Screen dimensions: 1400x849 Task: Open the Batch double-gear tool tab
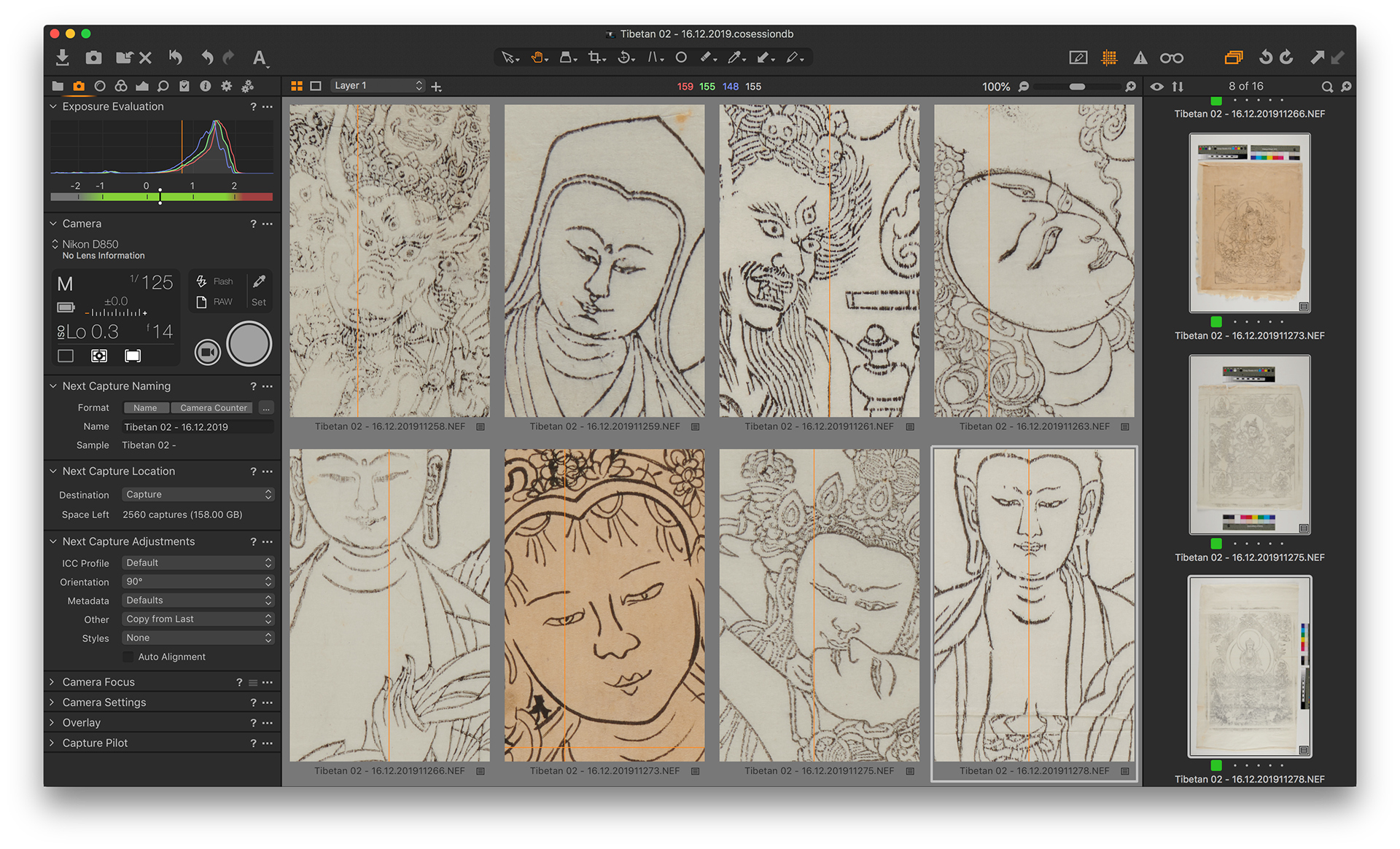coord(248,86)
